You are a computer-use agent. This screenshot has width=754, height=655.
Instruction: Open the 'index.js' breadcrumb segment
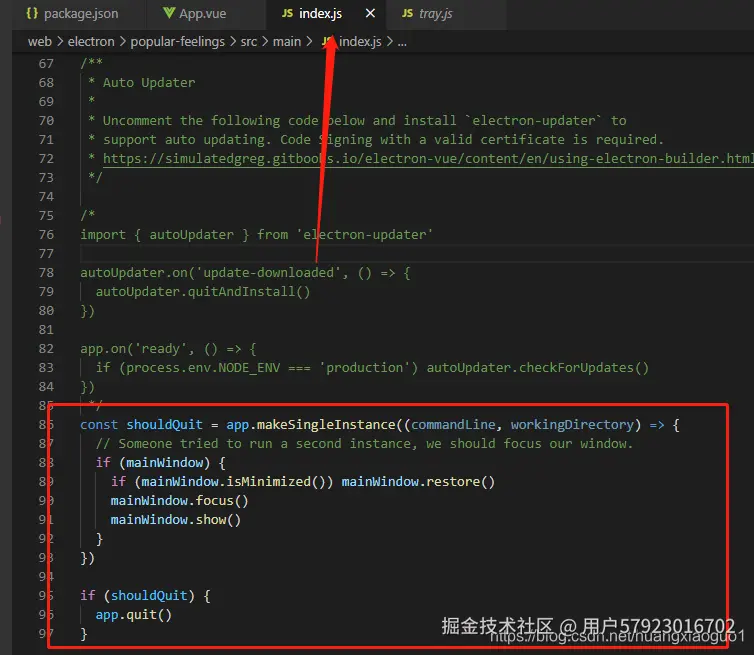click(360, 42)
